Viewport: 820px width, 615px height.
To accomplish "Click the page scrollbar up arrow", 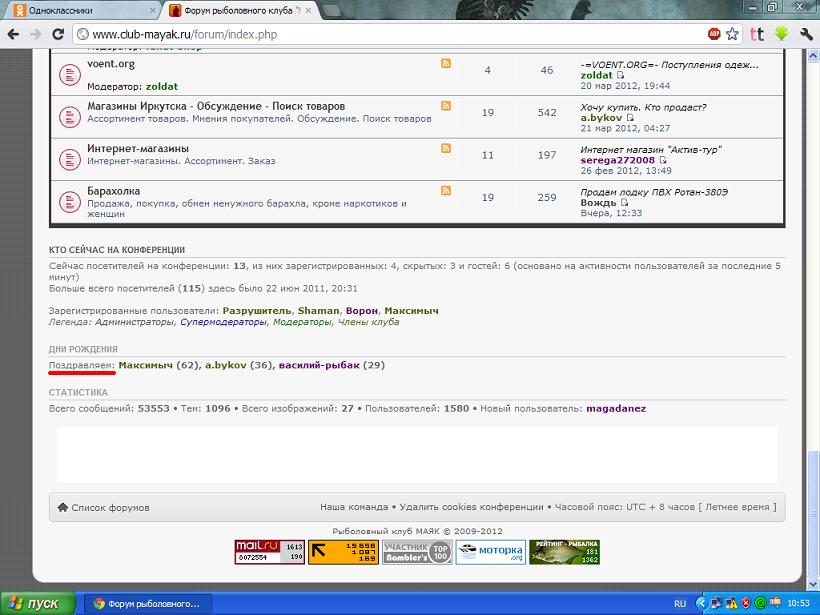I will coord(814,56).
